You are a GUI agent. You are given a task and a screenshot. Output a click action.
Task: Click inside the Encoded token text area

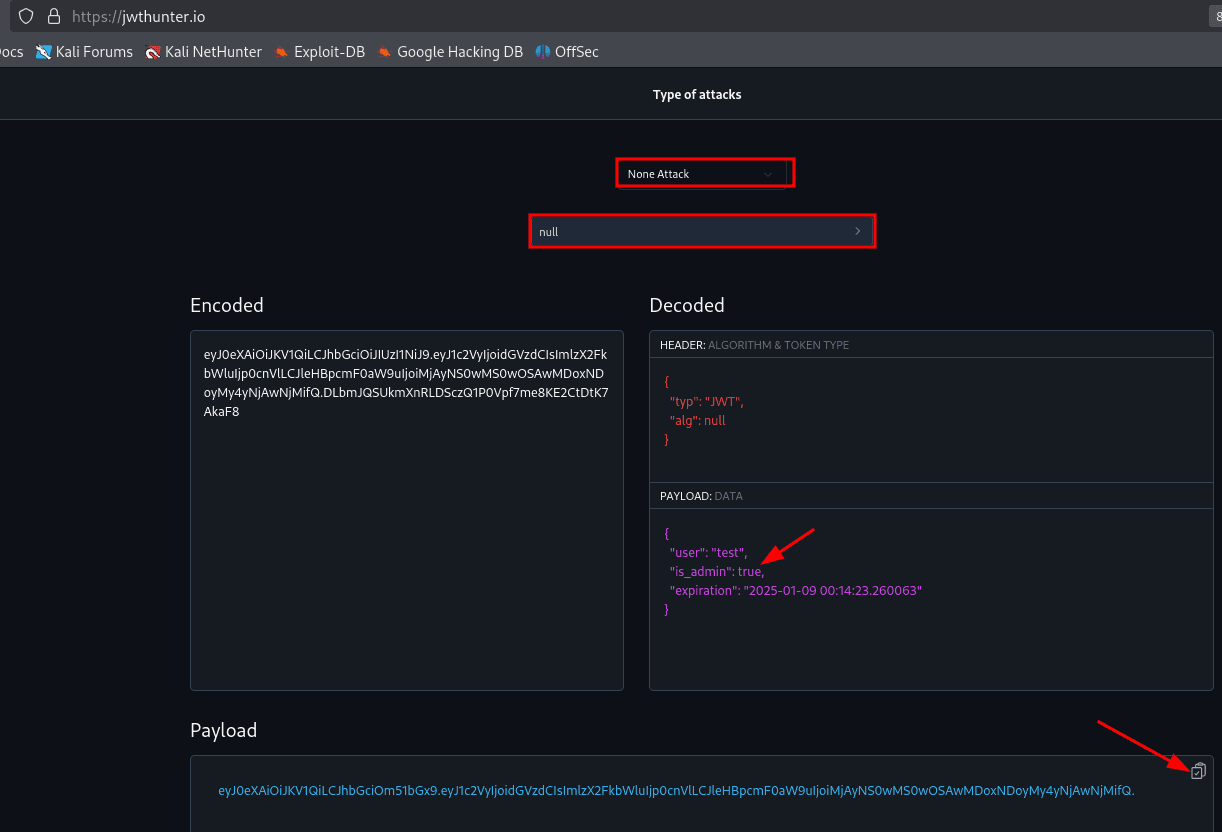pyautogui.click(x=407, y=510)
